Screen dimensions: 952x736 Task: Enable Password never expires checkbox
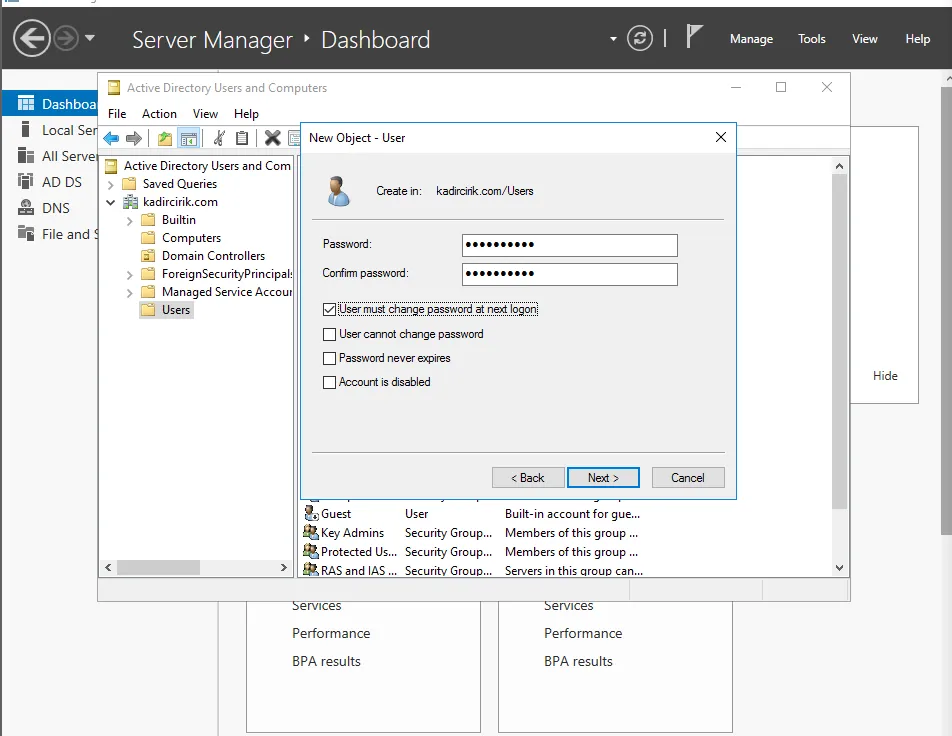coord(329,358)
